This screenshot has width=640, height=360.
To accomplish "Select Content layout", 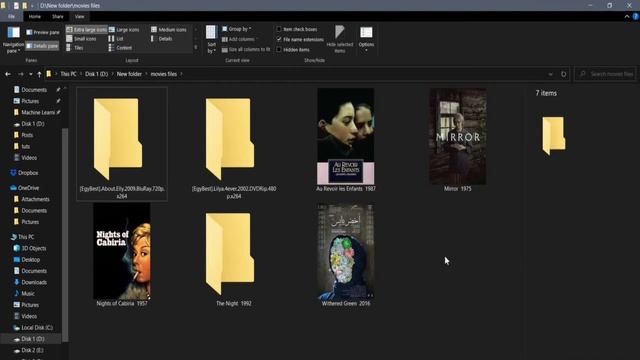I will coord(120,48).
